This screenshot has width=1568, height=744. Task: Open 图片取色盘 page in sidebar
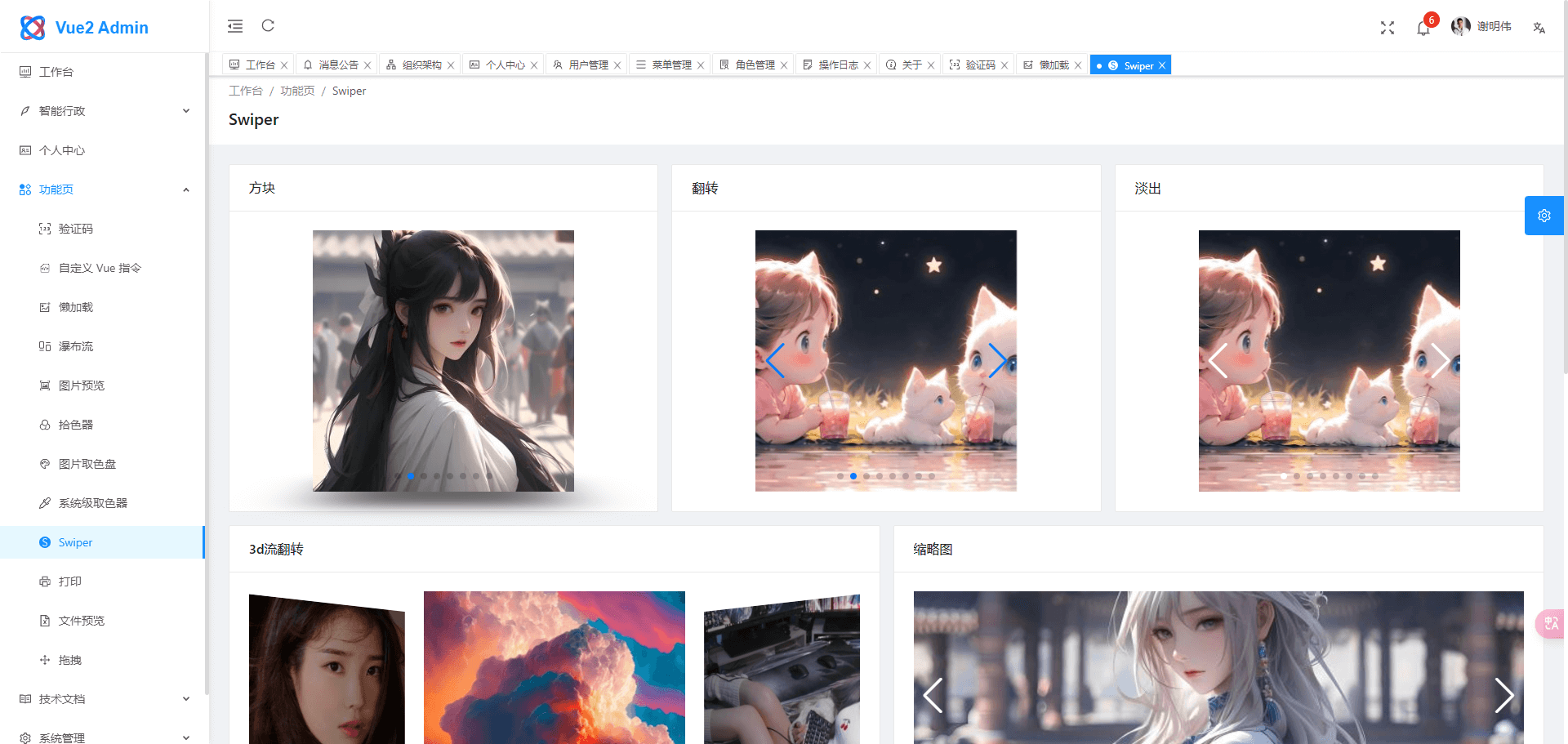click(x=101, y=464)
